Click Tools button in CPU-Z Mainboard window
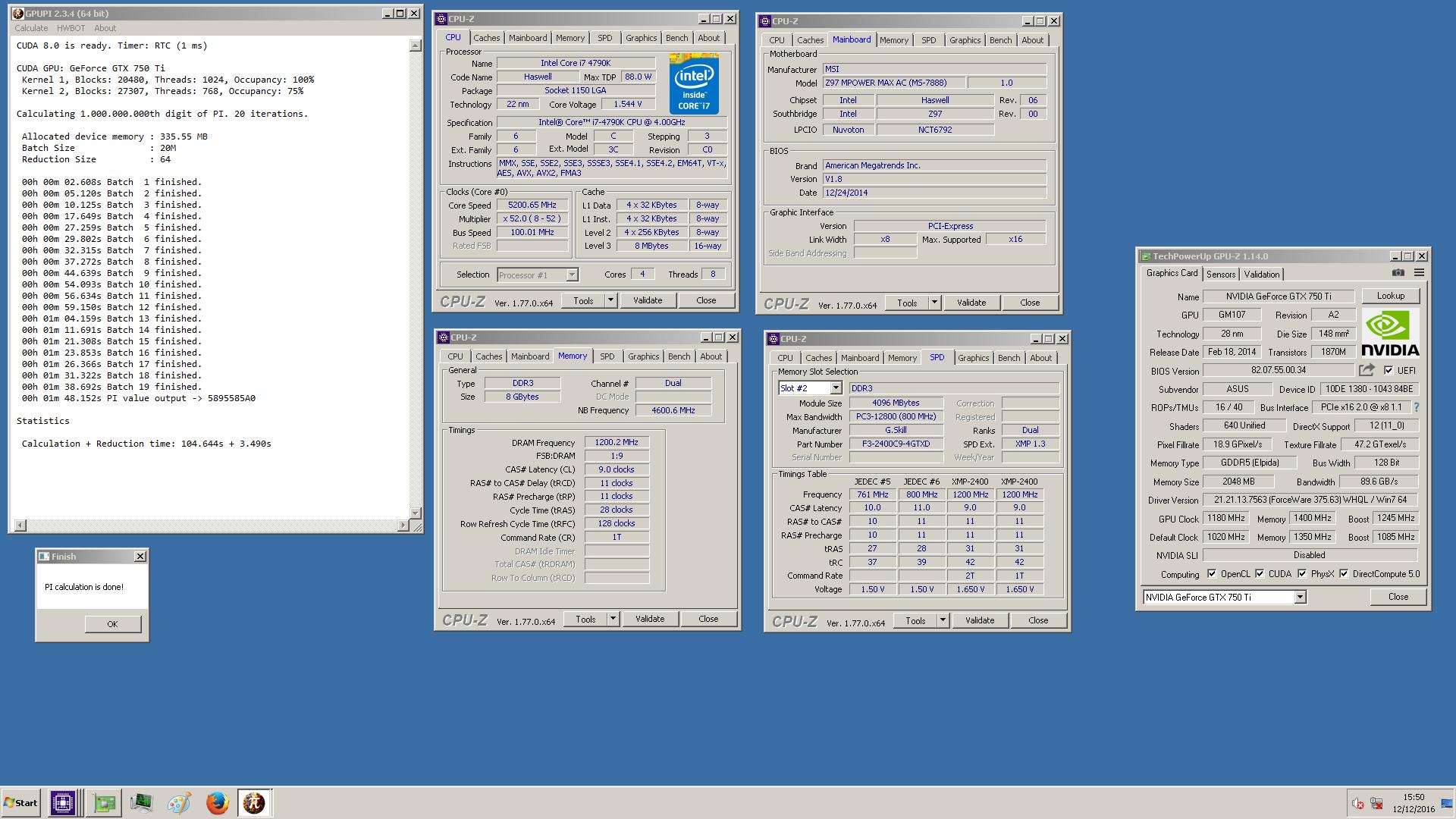 click(x=907, y=303)
